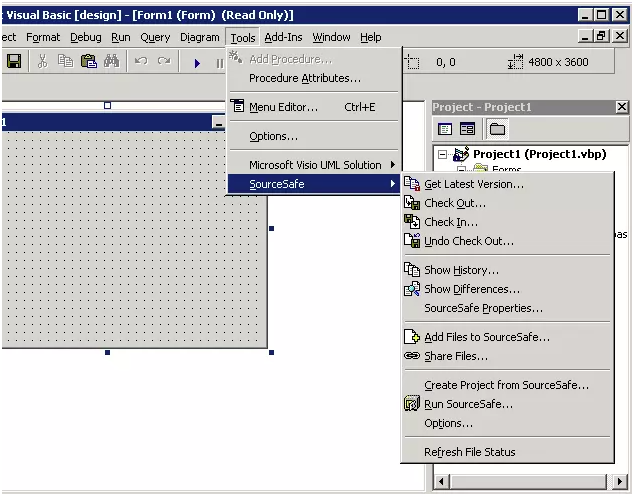Open the Help menu

(371, 38)
